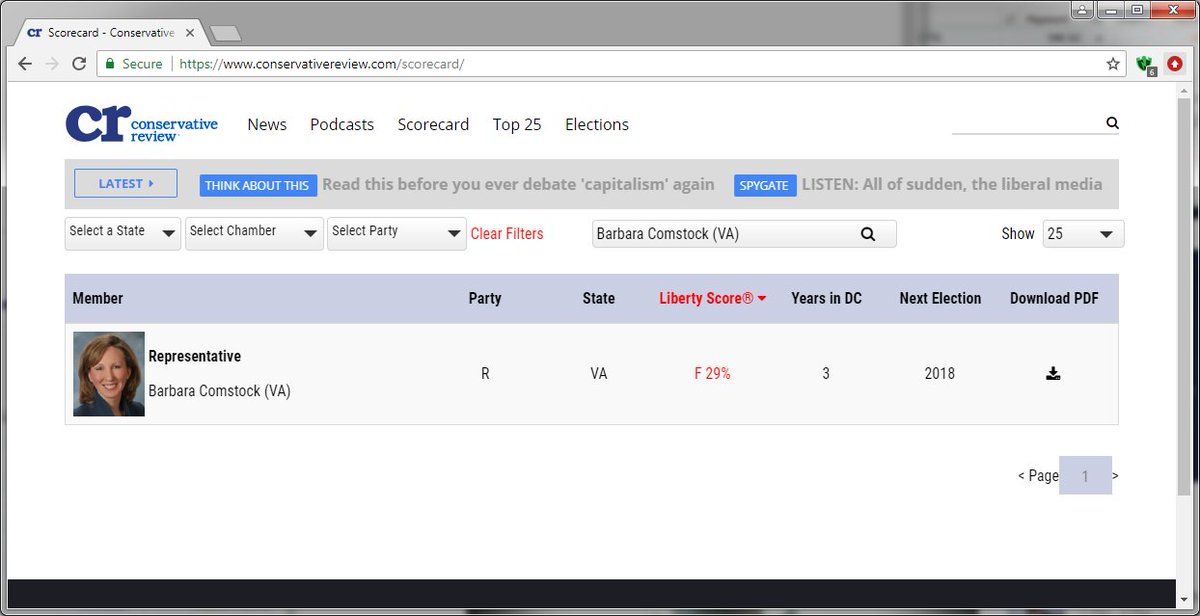Image resolution: width=1200 pixels, height=616 pixels.
Task: Click the LATEST button
Action: (126, 183)
